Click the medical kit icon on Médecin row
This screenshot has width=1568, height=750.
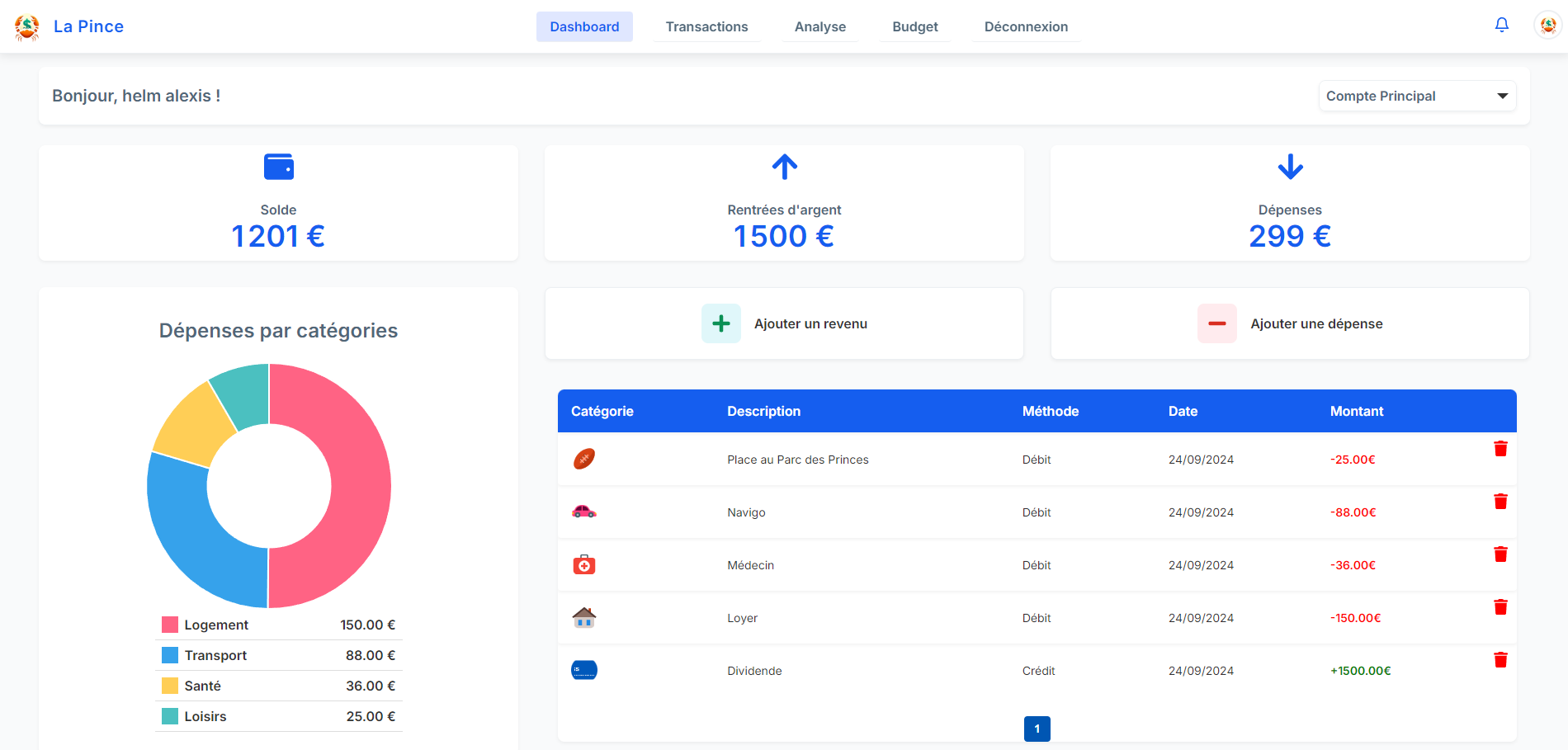click(x=584, y=564)
